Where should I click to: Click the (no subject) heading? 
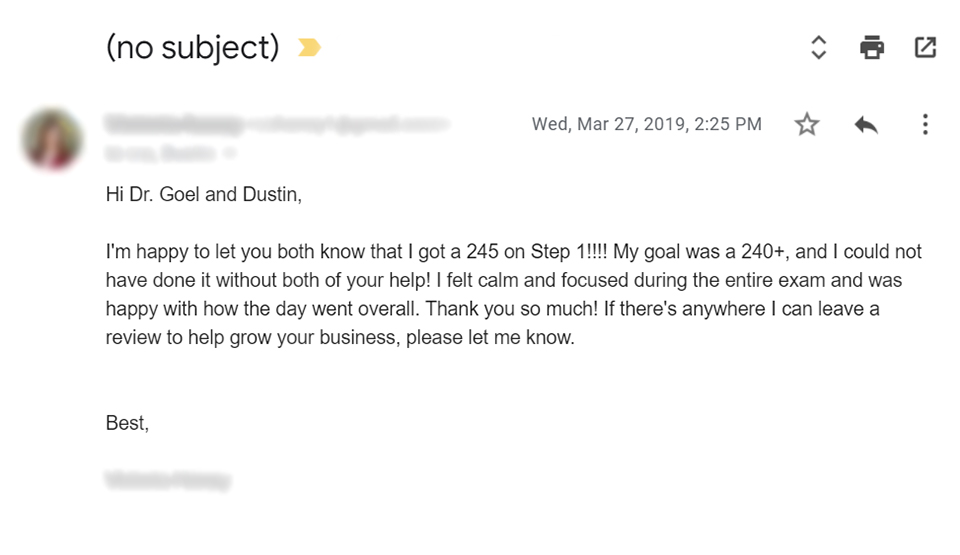pyautogui.click(x=193, y=47)
